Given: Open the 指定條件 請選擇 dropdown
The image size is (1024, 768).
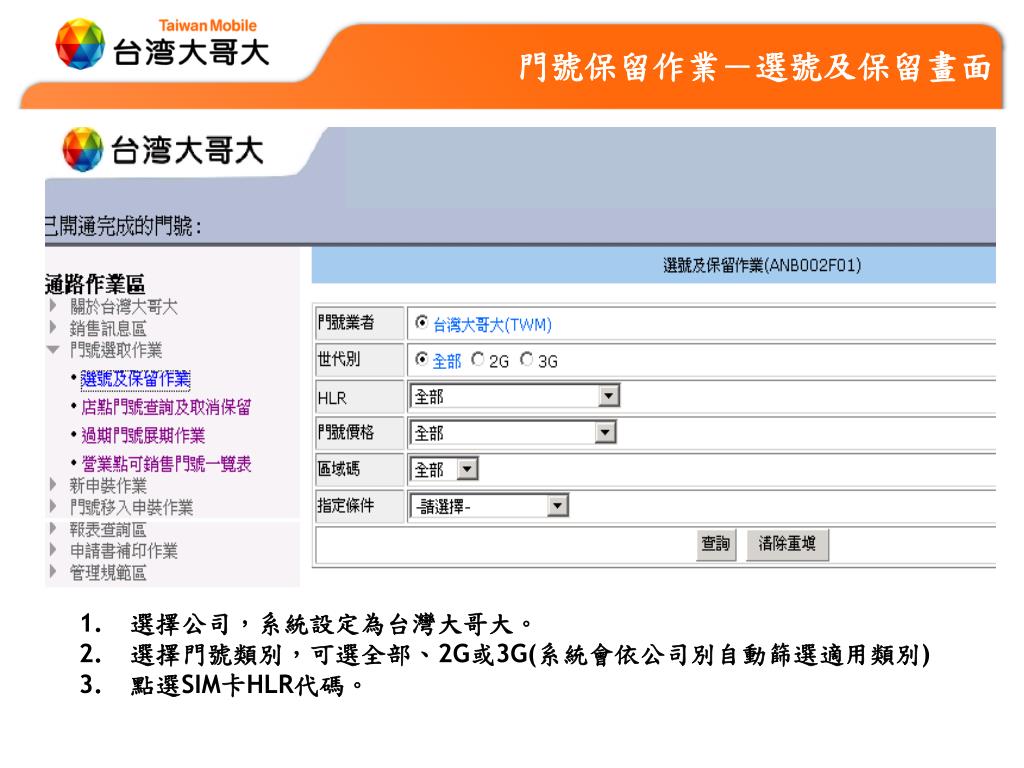Looking at the screenshot, I should click(489, 505).
